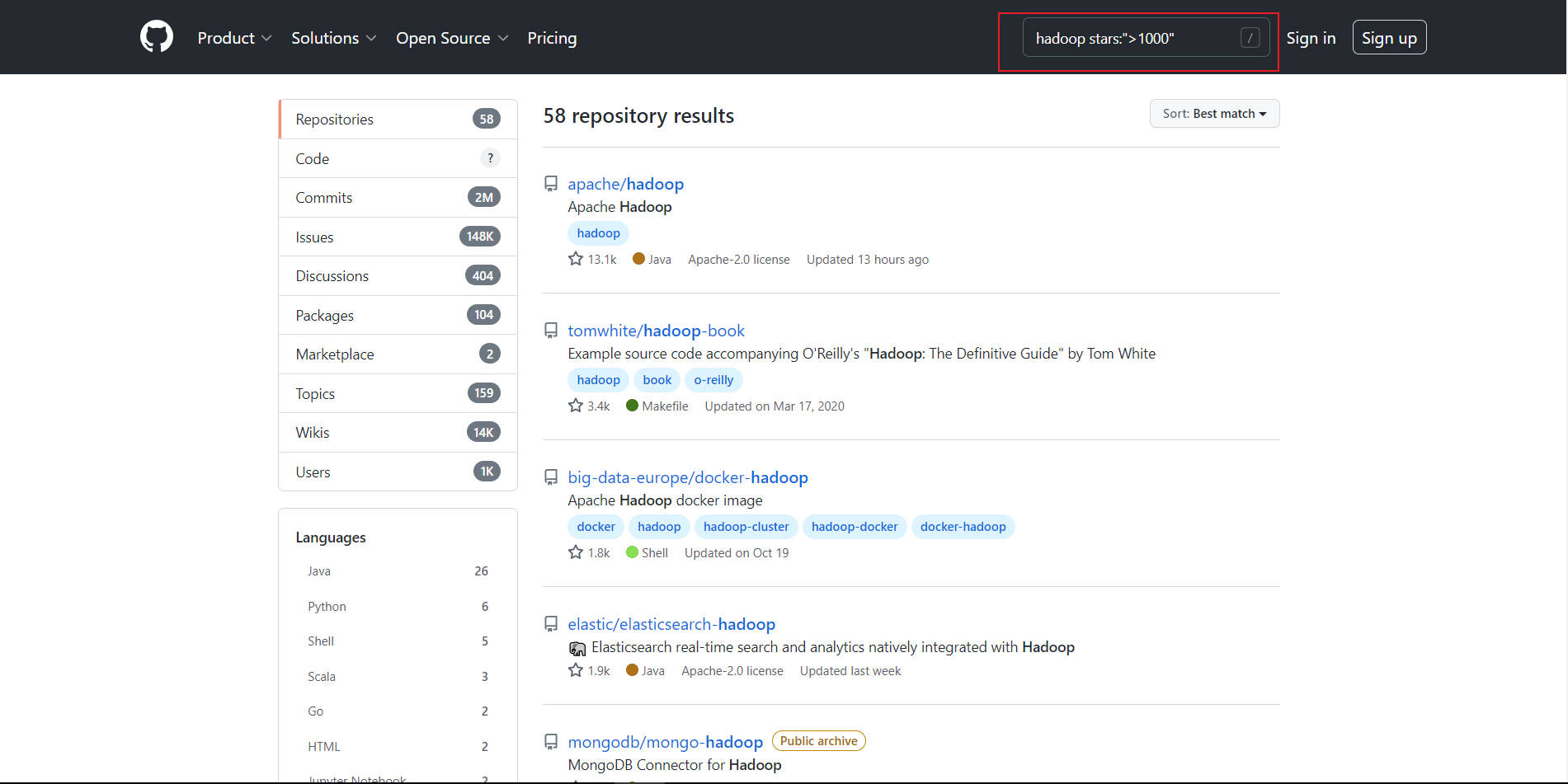Click dark green Makefile language dot
This screenshot has height=784, width=1568.
click(x=632, y=406)
